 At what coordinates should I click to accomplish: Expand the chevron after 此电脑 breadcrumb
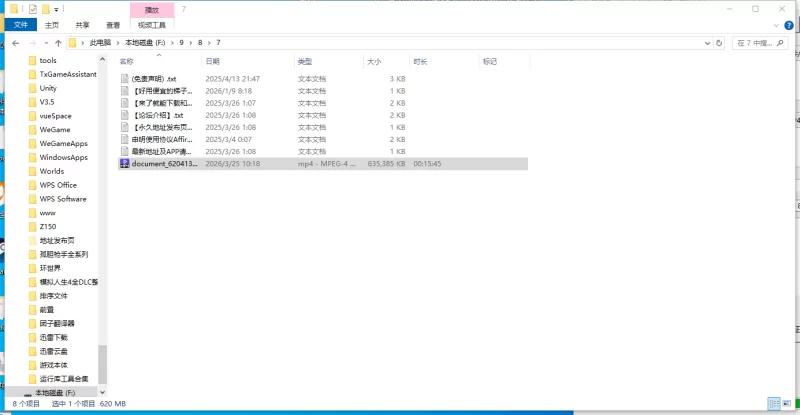pyautogui.click(x=118, y=43)
